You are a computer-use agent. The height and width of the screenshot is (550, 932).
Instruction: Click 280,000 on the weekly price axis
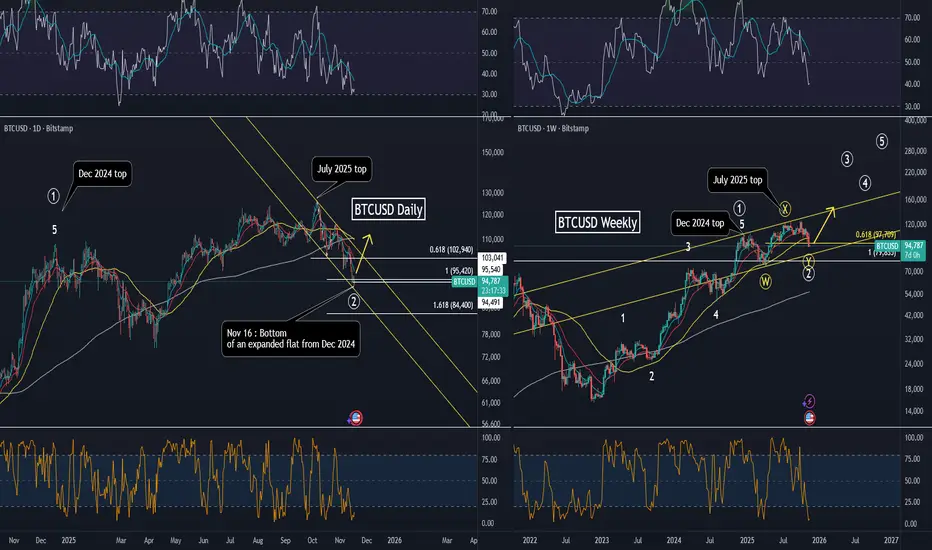915,151
